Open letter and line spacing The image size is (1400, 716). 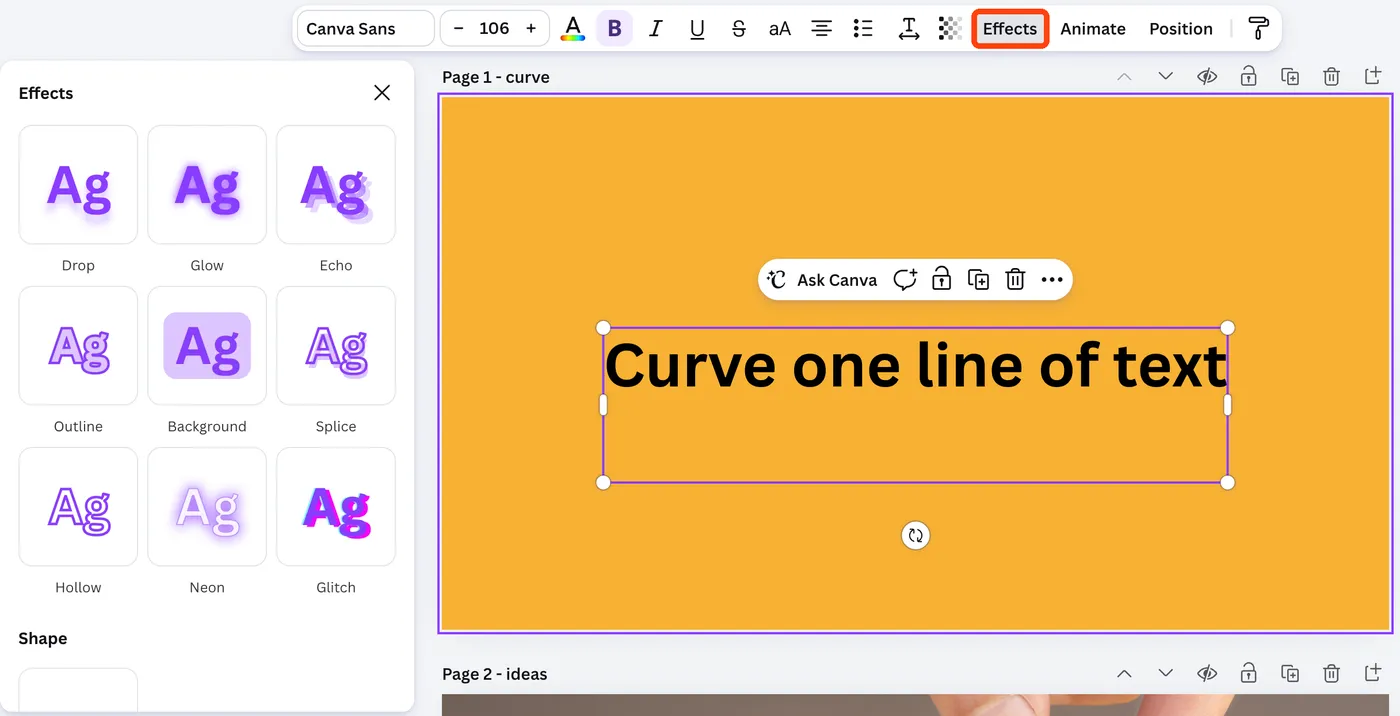[x=908, y=28]
